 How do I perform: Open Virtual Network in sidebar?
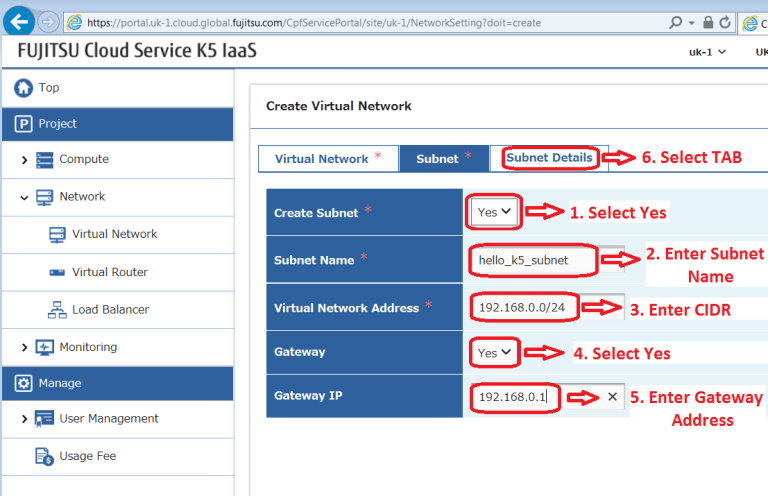pos(115,234)
